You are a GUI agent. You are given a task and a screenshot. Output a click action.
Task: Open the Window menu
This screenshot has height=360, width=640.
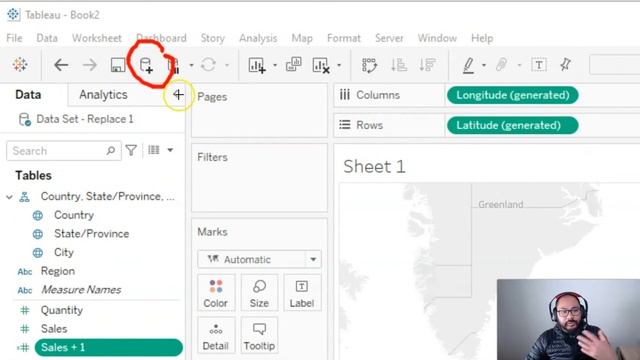point(437,38)
